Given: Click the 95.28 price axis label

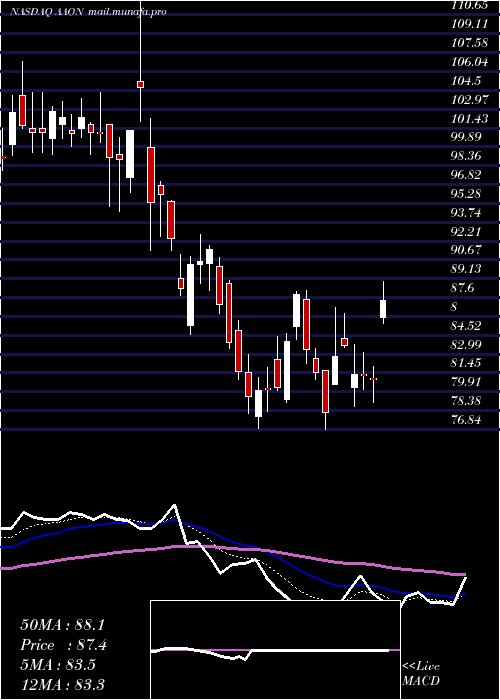Looking at the screenshot, I should point(468,194).
